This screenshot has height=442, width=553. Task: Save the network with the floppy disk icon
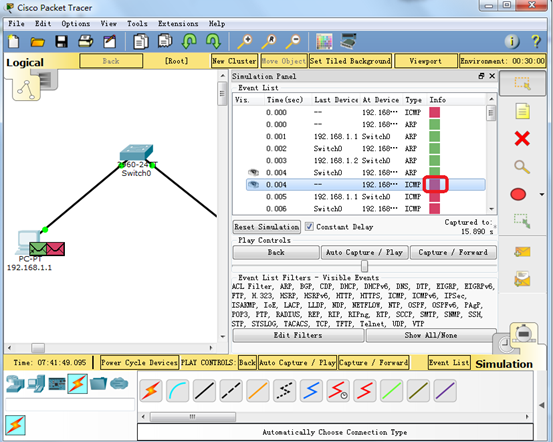click(x=61, y=42)
